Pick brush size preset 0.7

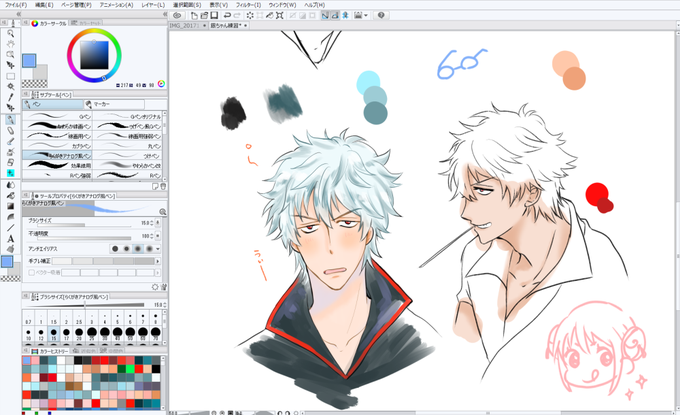tap(28, 317)
